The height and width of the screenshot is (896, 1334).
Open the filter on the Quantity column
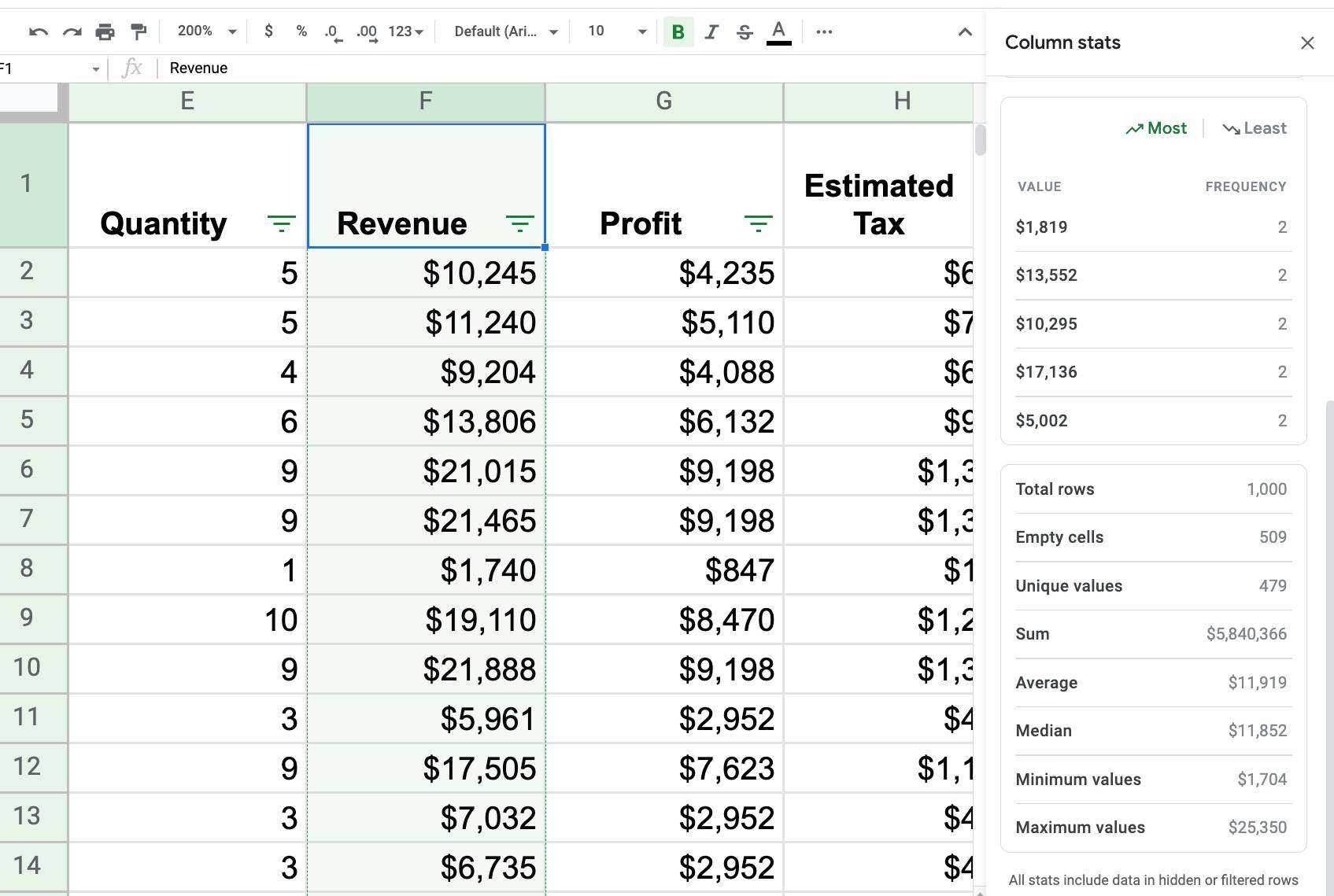(x=282, y=223)
